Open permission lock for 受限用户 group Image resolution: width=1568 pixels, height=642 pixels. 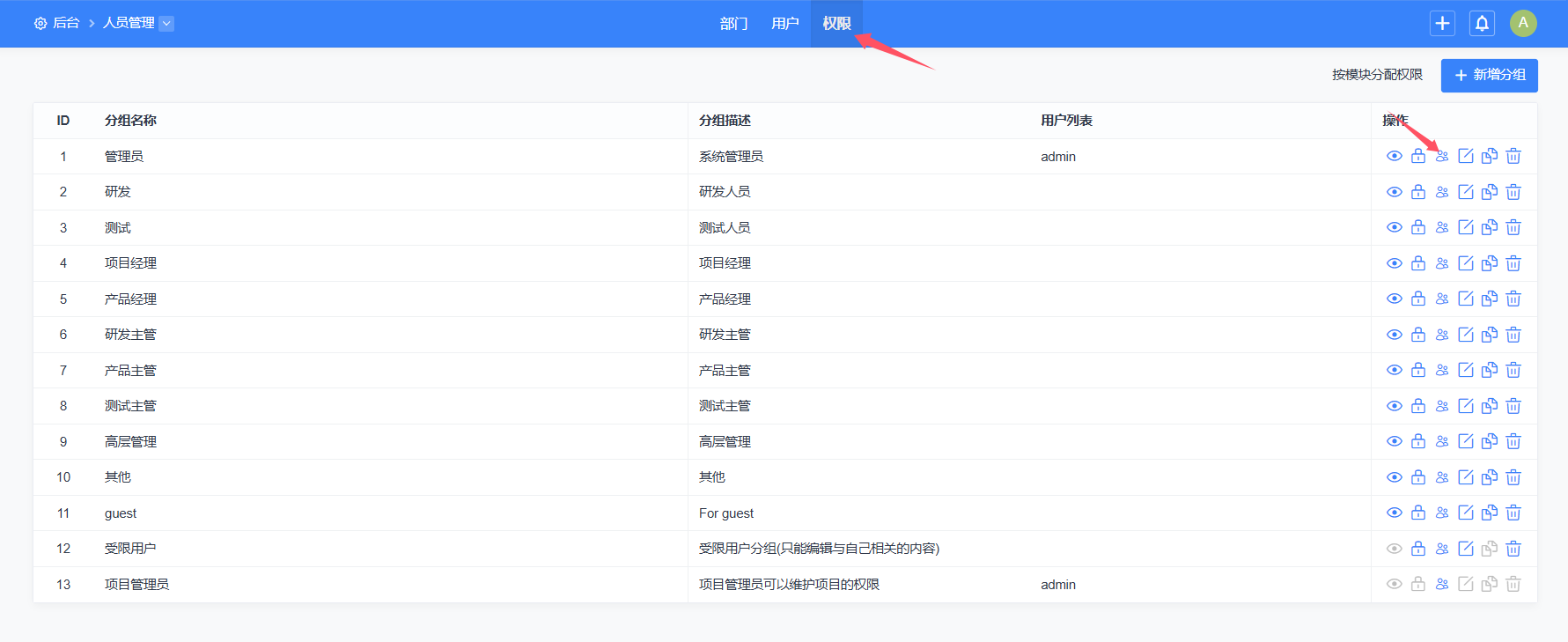point(1418,549)
